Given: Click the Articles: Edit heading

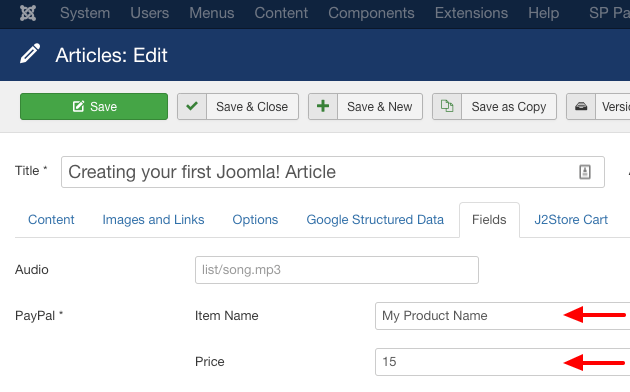Looking at the screenshot, I should pyautogui.click(x=111, y=55).
